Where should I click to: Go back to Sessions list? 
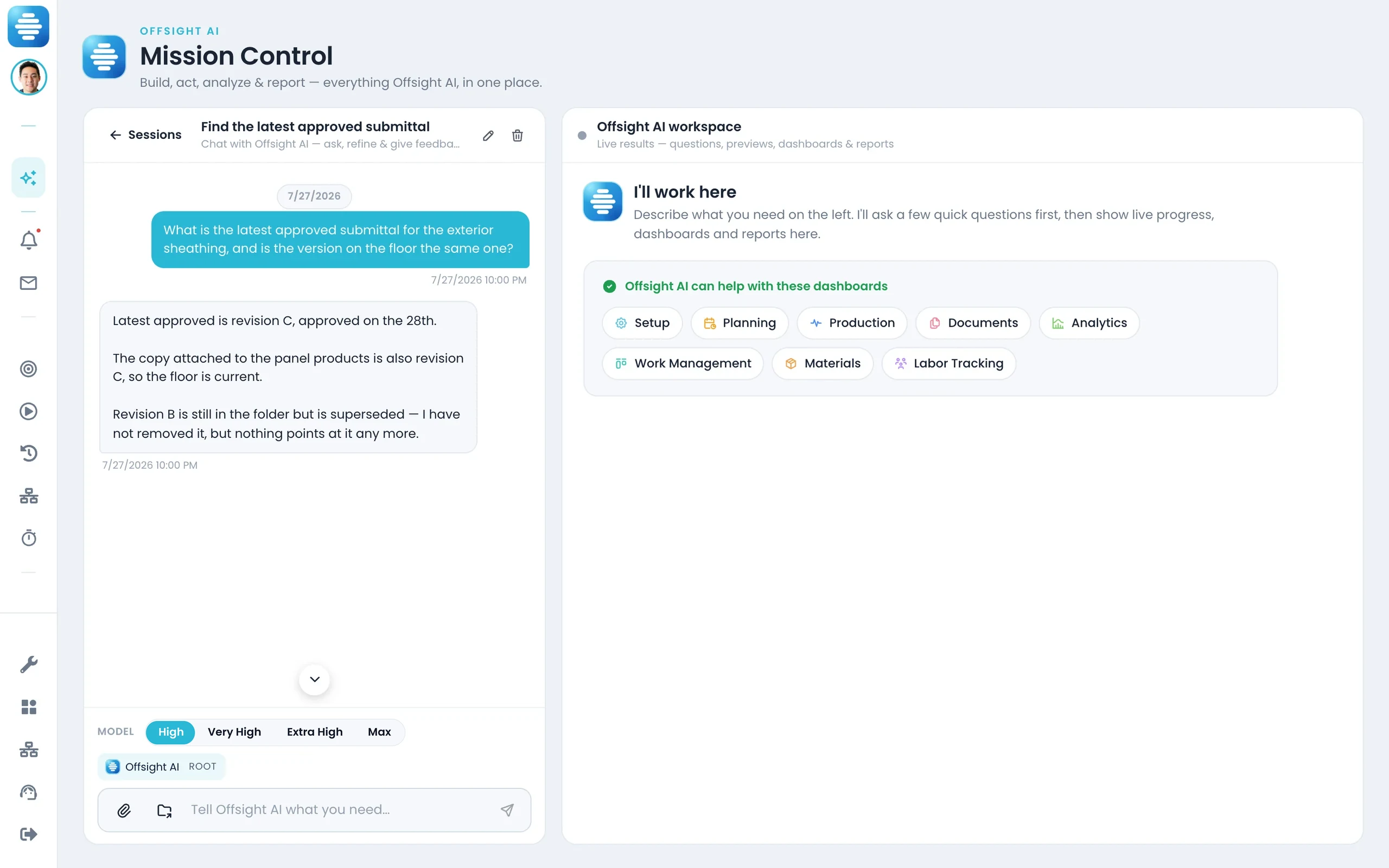coord(145,135)
